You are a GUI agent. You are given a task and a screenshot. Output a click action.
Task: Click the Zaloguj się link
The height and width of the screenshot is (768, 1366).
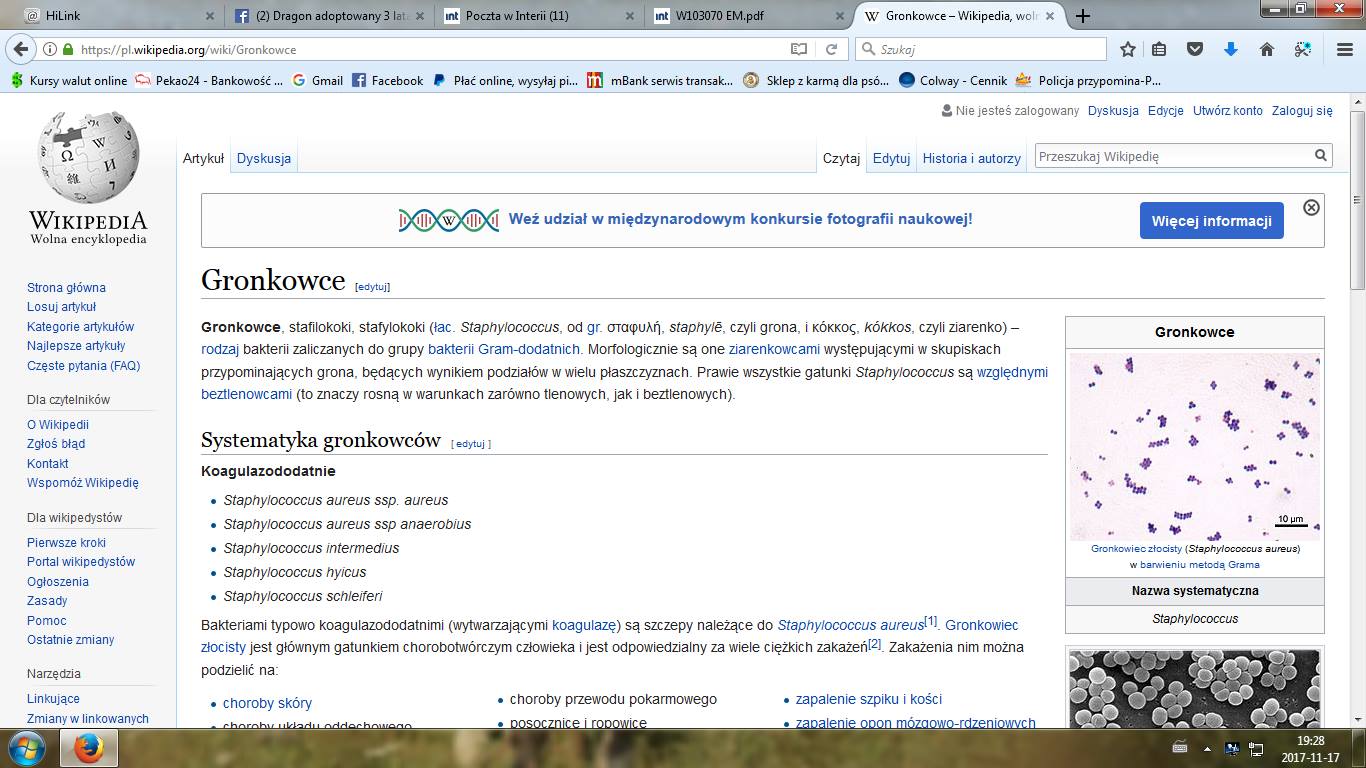(x=1302, y=111)
